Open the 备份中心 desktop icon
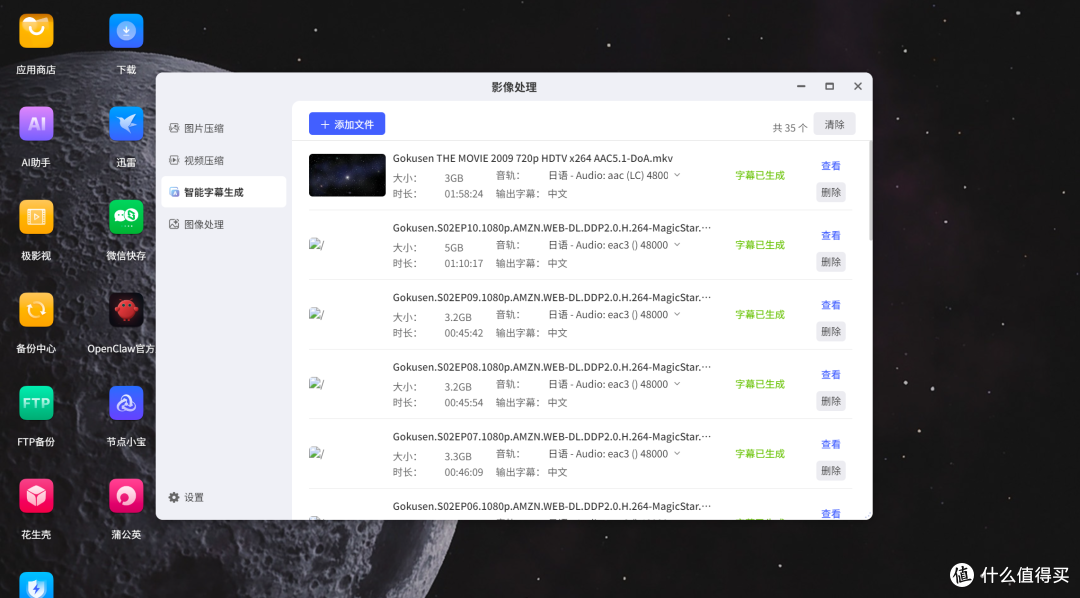 [x=36, y=310]
